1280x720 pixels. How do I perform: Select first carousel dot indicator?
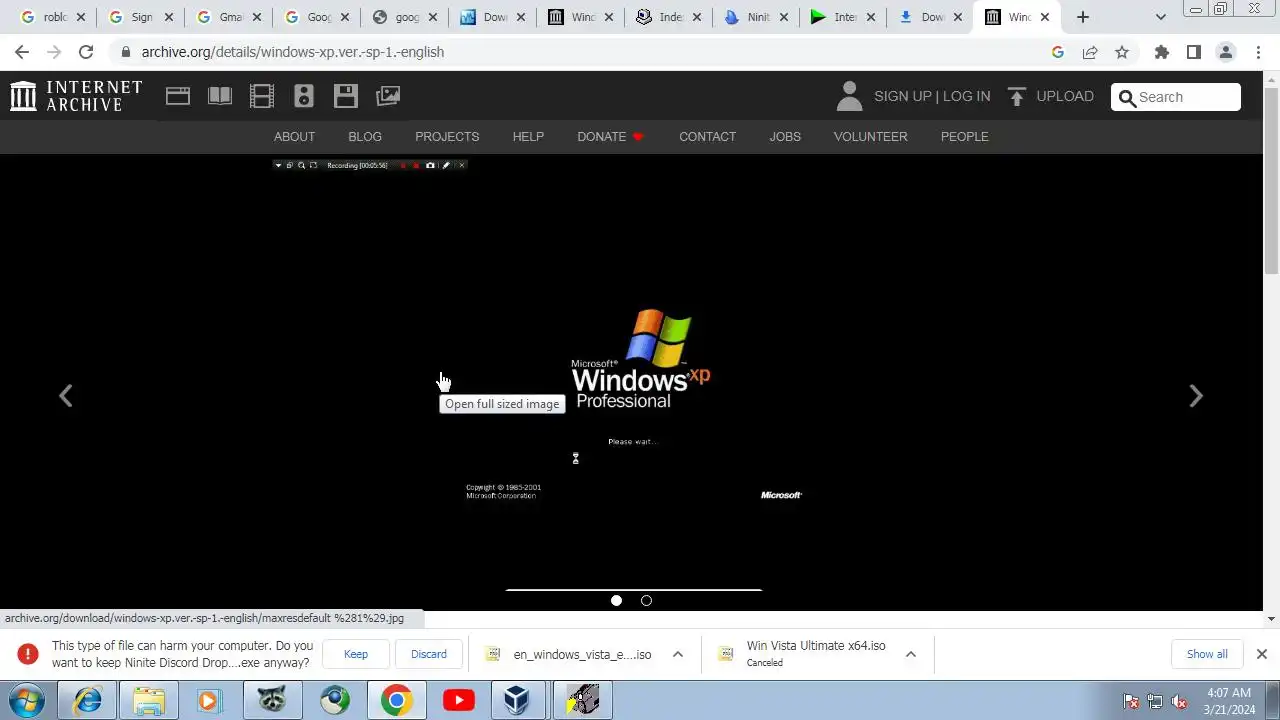pyautogui.click(x=616, y=600)
